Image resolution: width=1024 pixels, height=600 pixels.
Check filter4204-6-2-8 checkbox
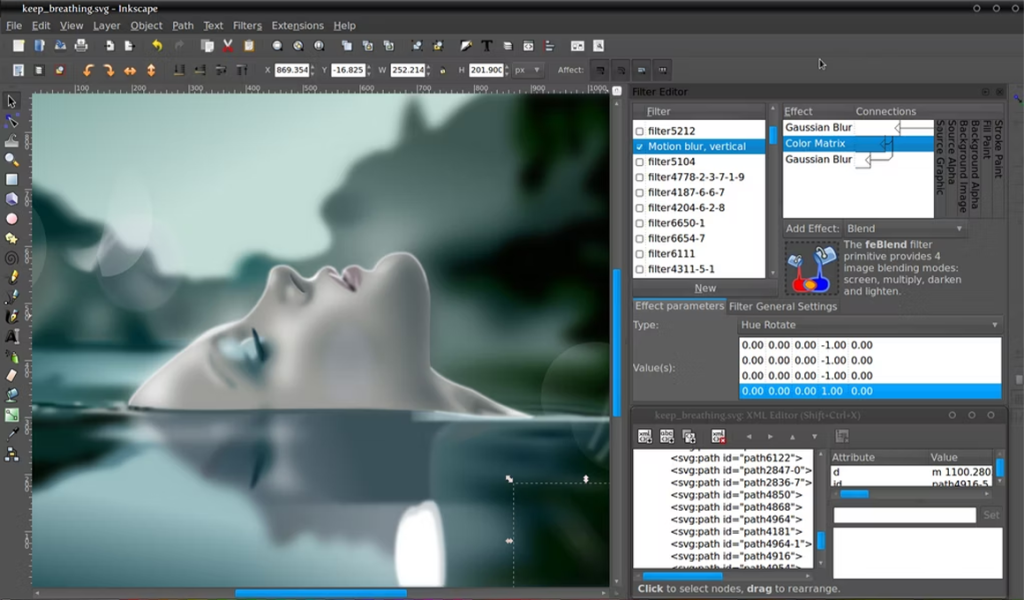pyautogui.click(x=639, y=208)
